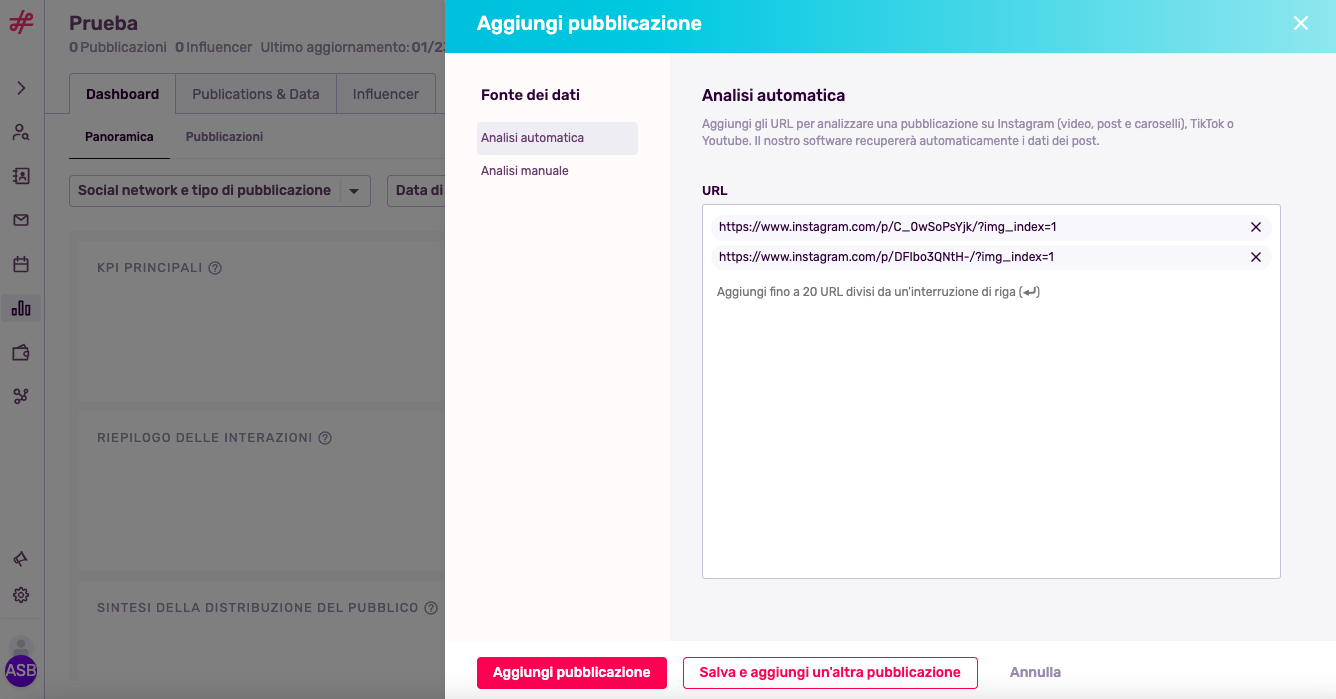Click the Aggiungi pubblicazione pink button

(572, 673)
